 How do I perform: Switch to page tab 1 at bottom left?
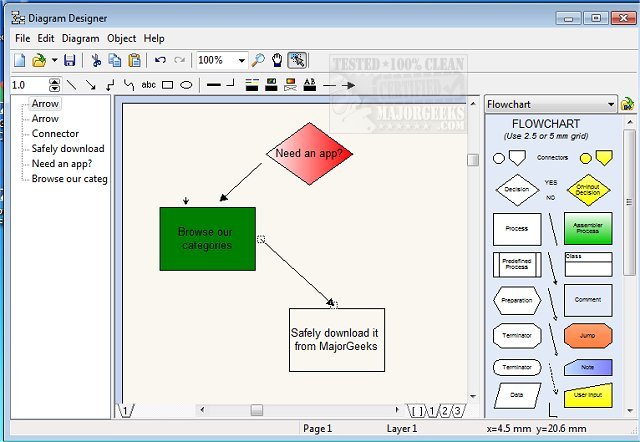[126, 411]
